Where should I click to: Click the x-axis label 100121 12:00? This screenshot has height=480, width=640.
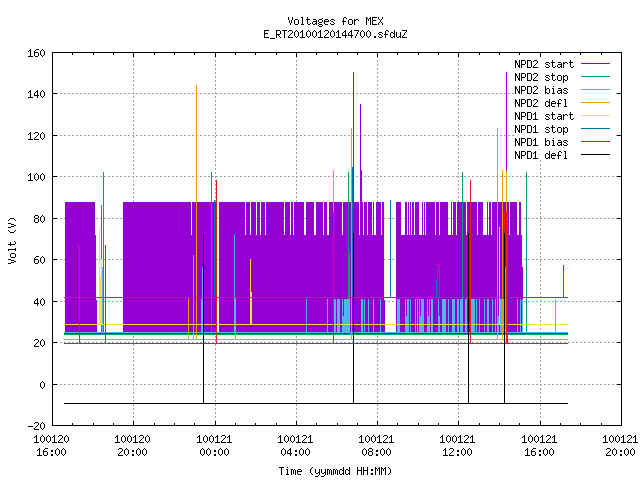click(x=457, y=446)
